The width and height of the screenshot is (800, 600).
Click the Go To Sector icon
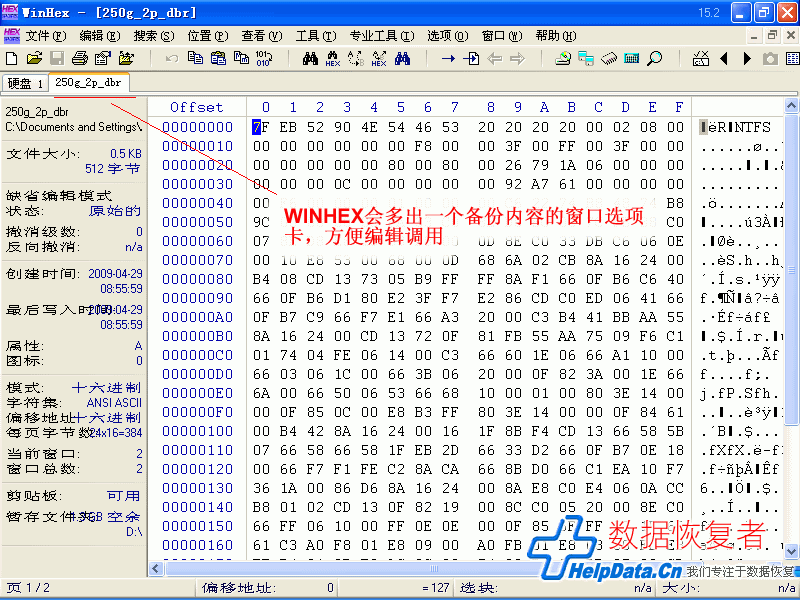point(471,59)
